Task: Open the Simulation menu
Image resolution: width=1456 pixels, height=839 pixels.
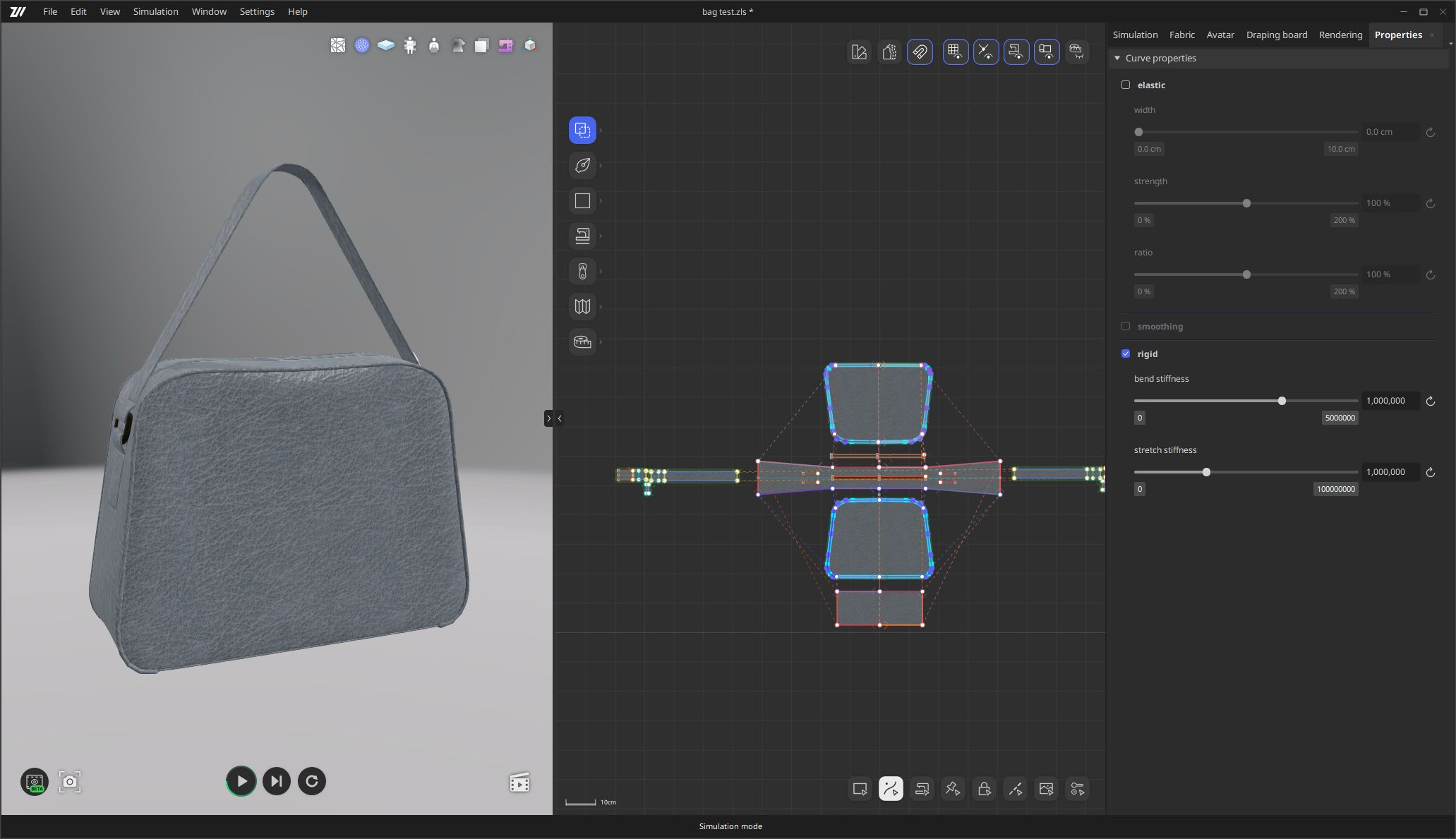Action: 155,11
